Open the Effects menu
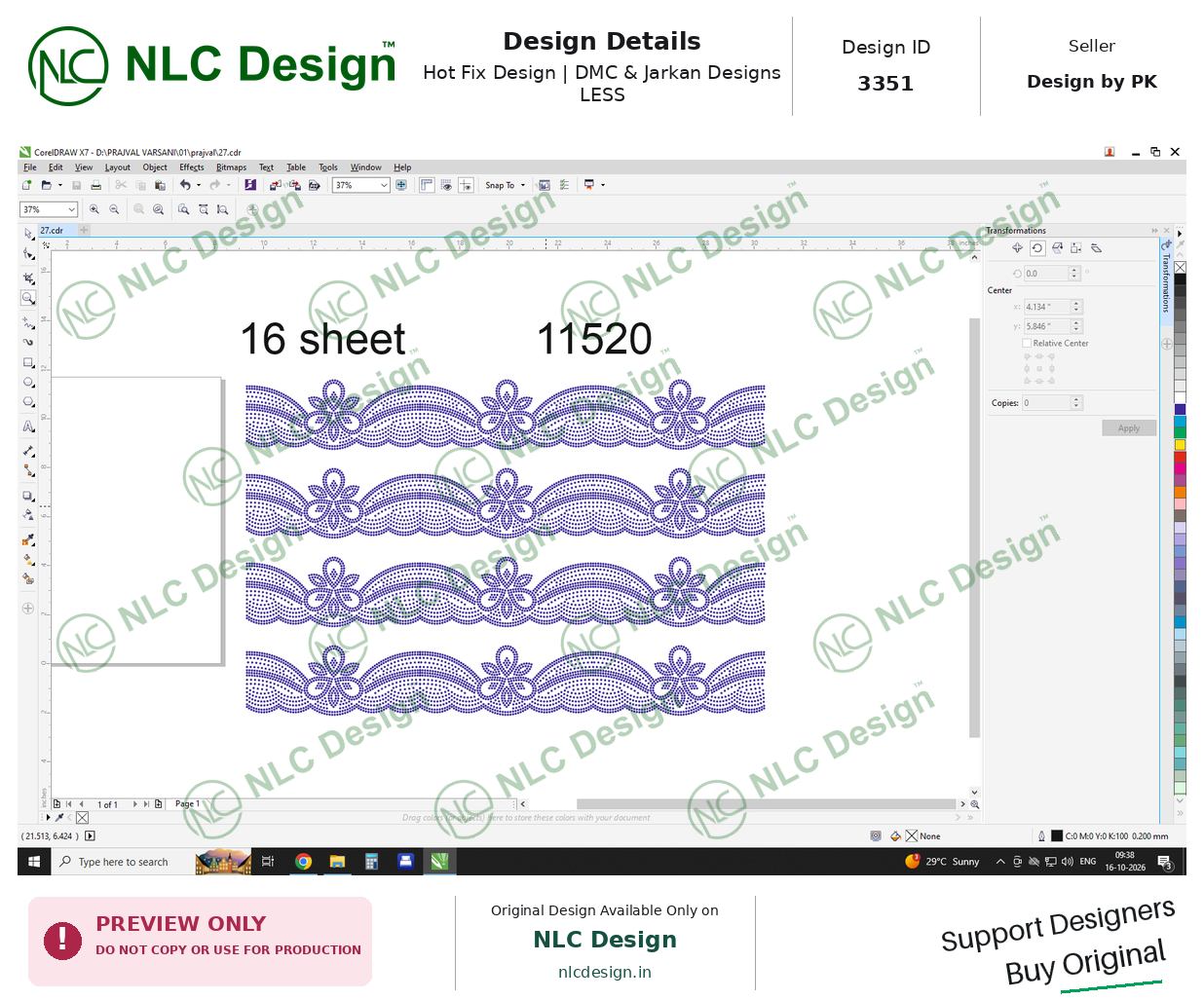The image size is (1204, 1000). click(192, 167)
